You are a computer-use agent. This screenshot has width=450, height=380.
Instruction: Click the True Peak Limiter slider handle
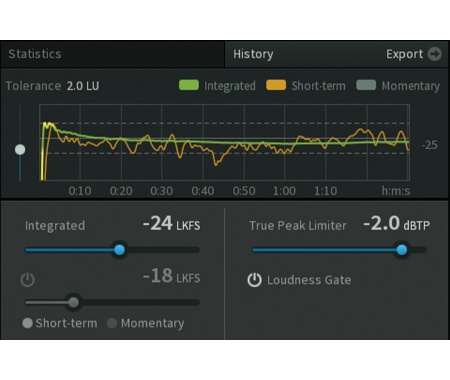(x=402, y=250)
